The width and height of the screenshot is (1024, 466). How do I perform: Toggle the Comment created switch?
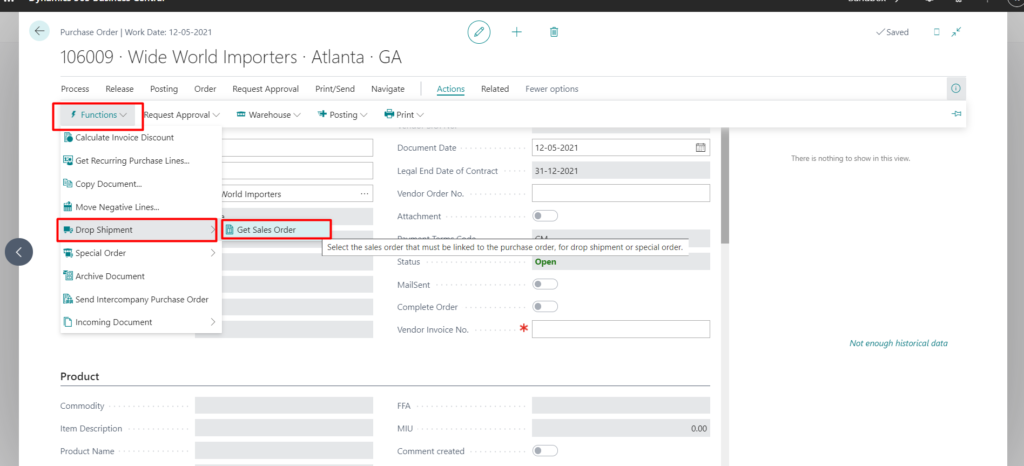(x=545, y=450)
